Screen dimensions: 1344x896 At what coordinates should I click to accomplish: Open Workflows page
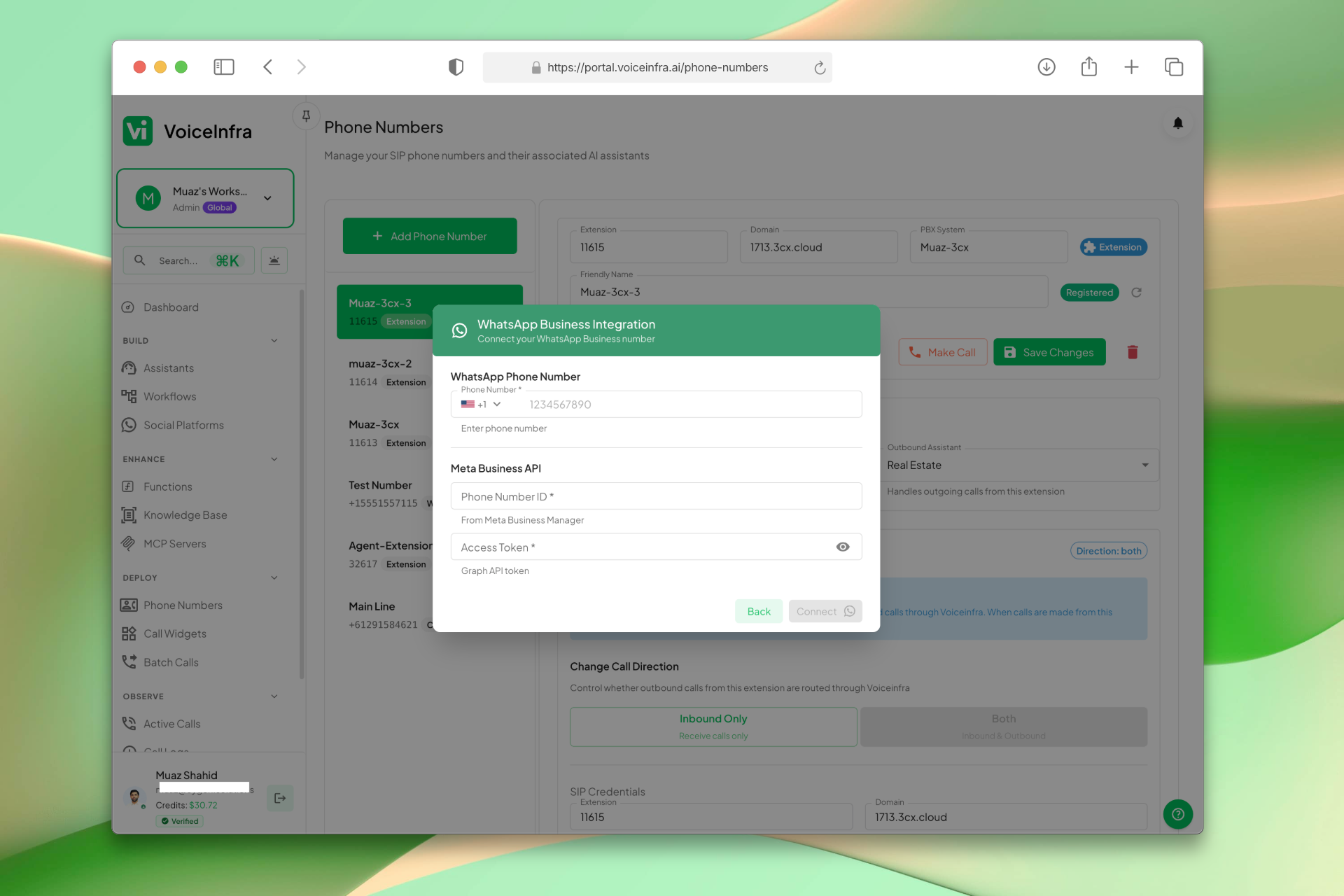[x=170, y=397]
